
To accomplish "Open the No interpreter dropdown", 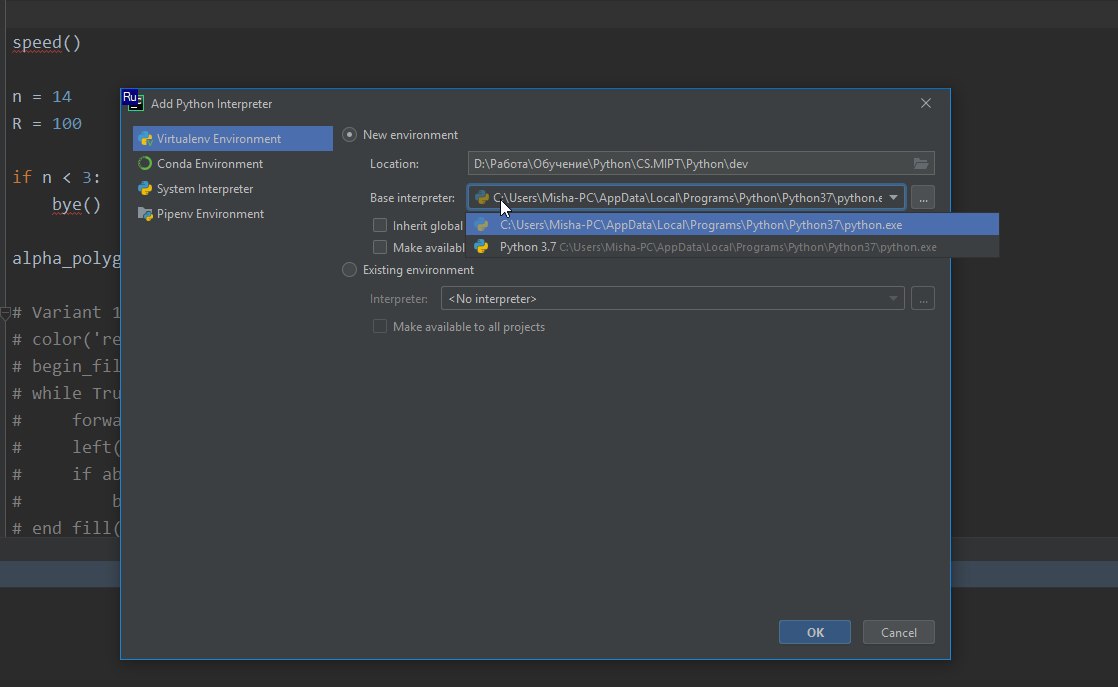I will (672, 299).
